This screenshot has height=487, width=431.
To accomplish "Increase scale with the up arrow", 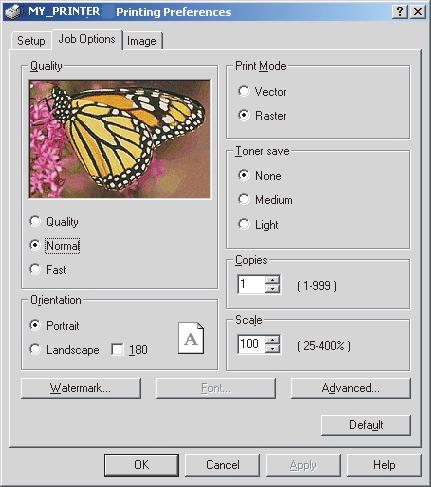I will tap(273, 340).
